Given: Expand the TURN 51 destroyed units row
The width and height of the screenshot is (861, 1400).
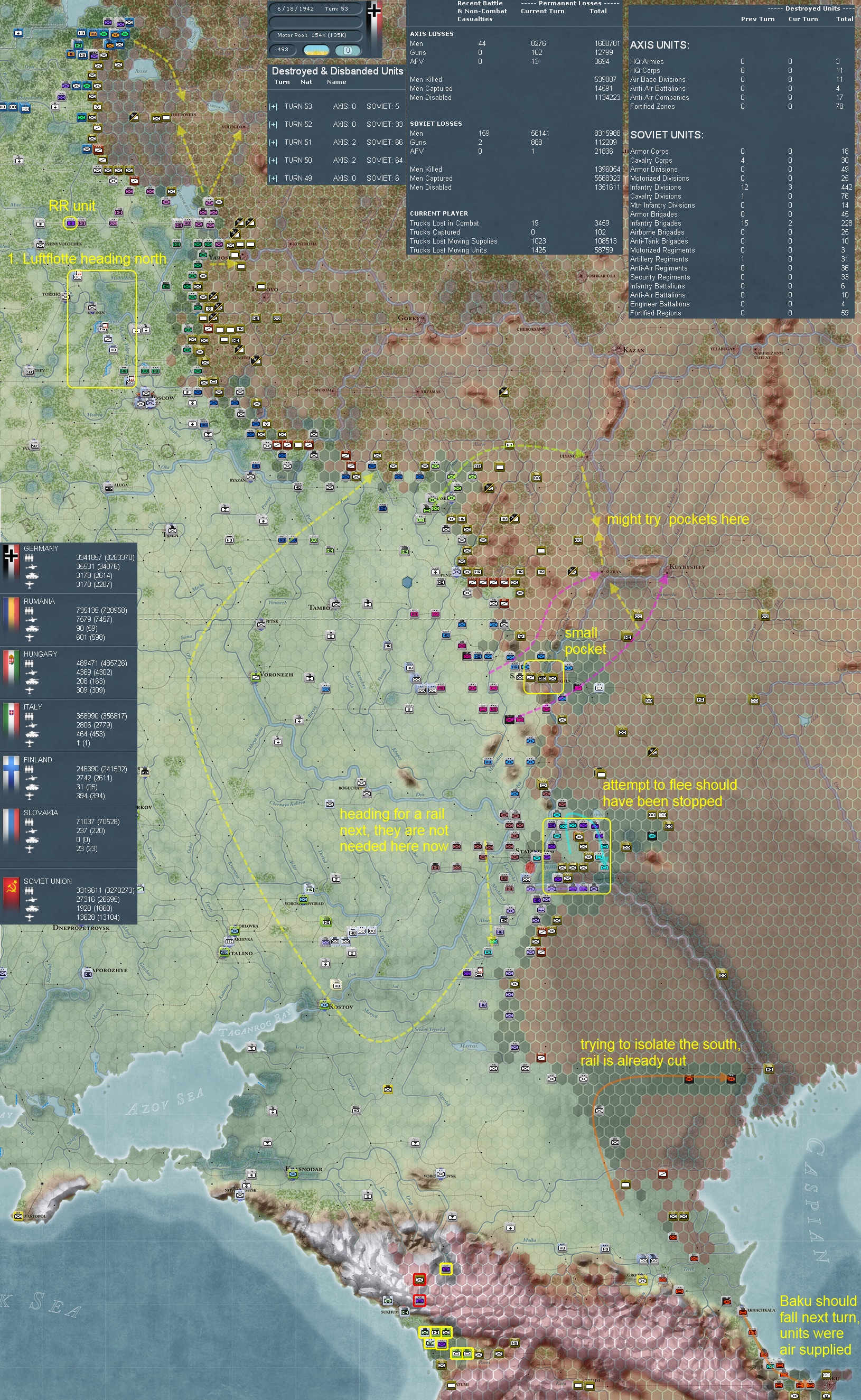Looking at the screenshot, I should (x=273, y=143).
